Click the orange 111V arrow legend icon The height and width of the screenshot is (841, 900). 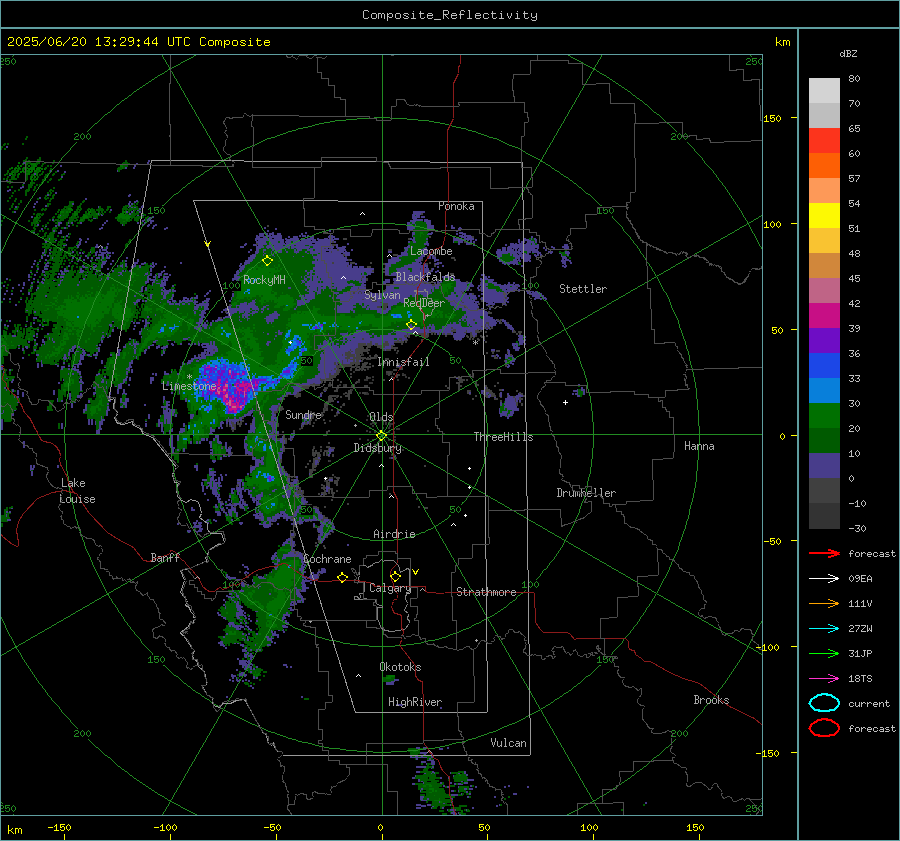(824, 603)
